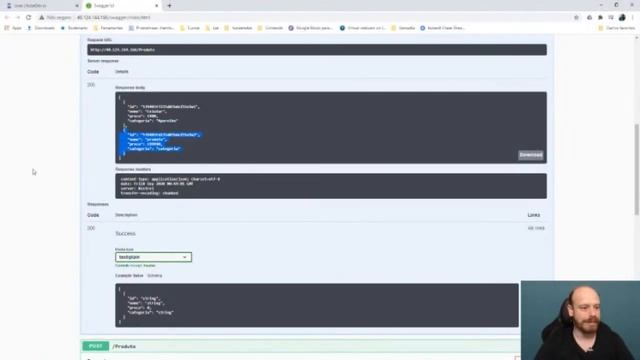The image size is (640, 360).
Task: Bookmark this page with the star icon
Action: click(576, 18)
